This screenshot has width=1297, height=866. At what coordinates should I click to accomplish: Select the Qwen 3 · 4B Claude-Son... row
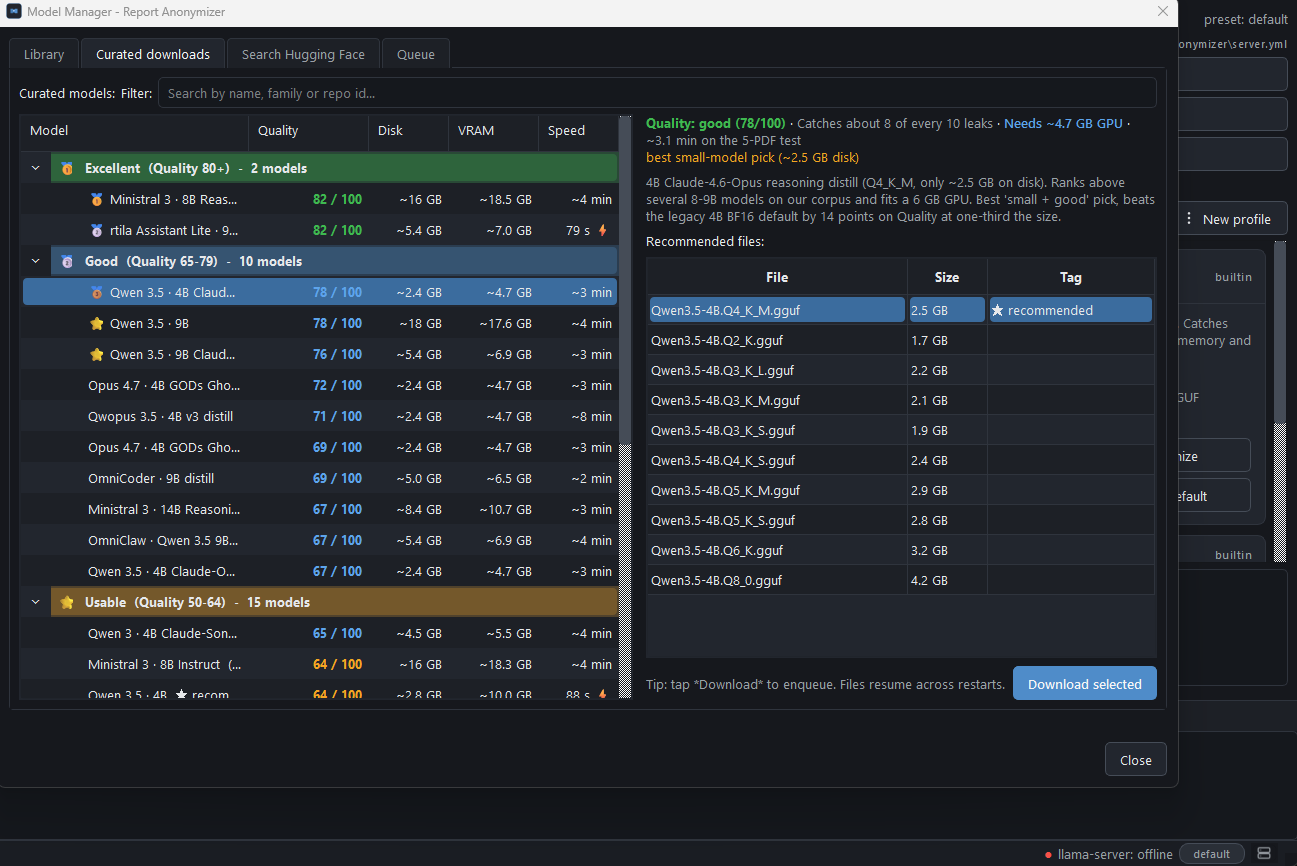[x=319, y=633]
